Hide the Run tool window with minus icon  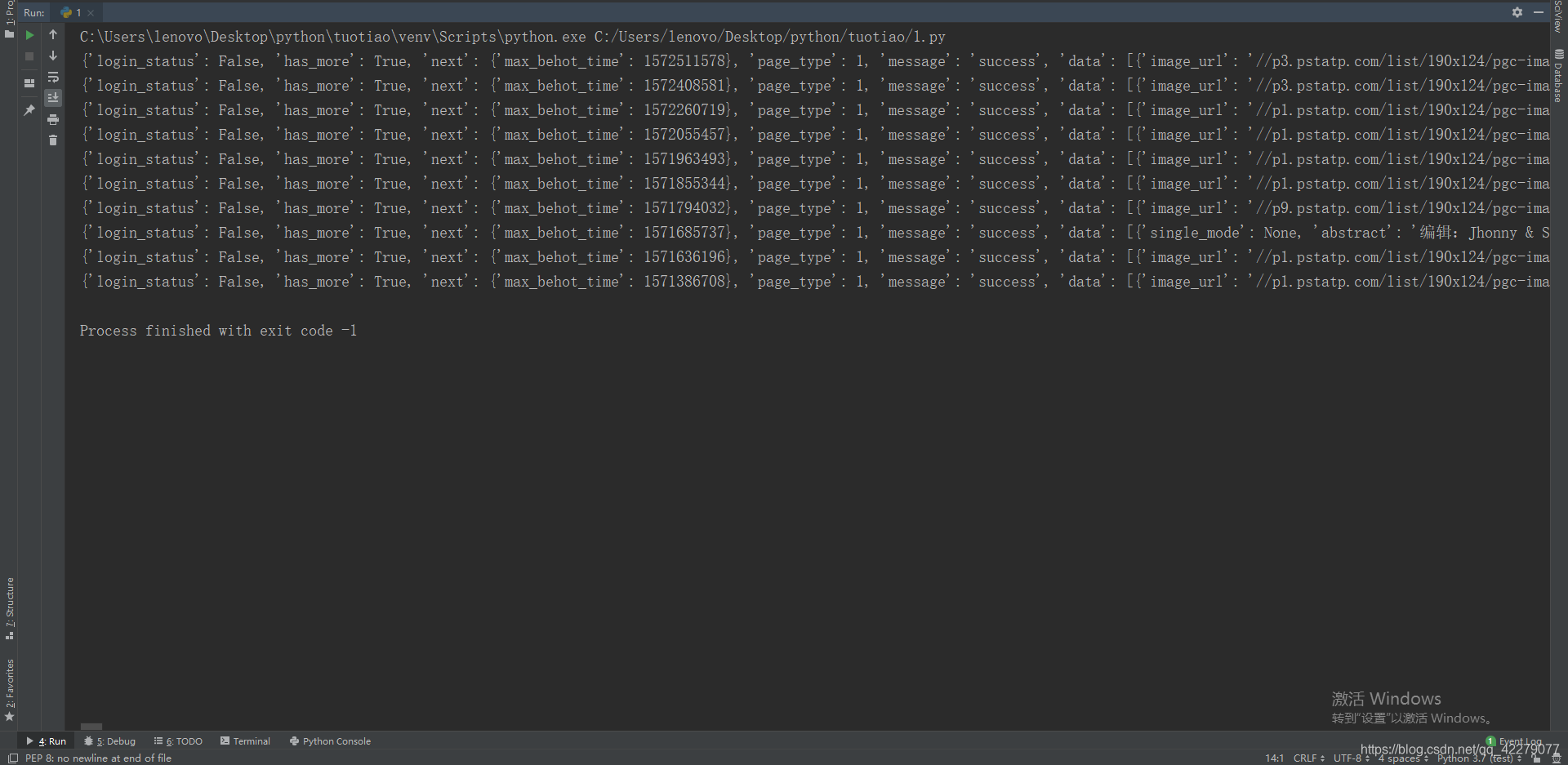point(1539,12)
